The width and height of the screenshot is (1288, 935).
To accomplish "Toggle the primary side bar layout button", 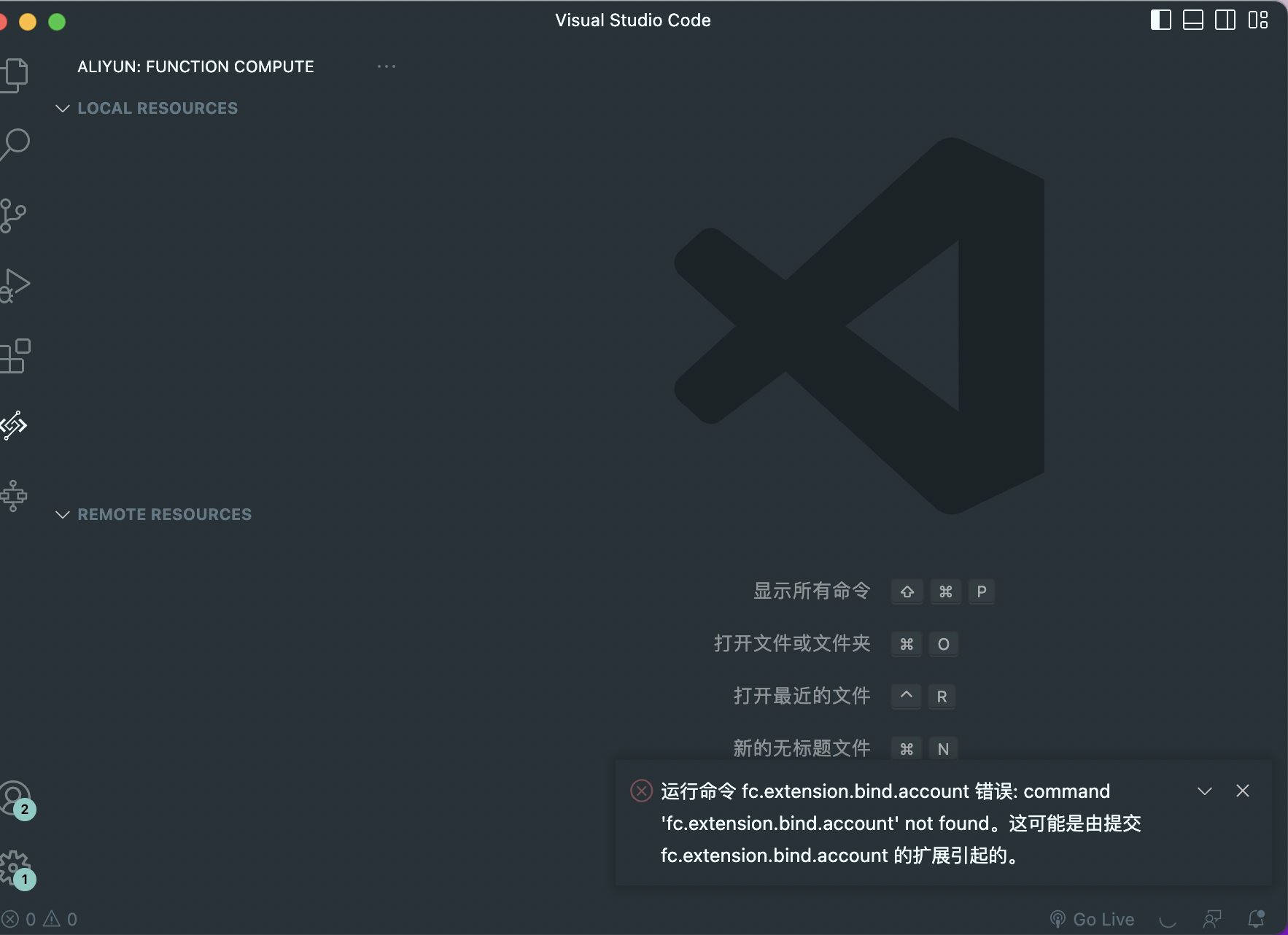I will coord(1160,20).
